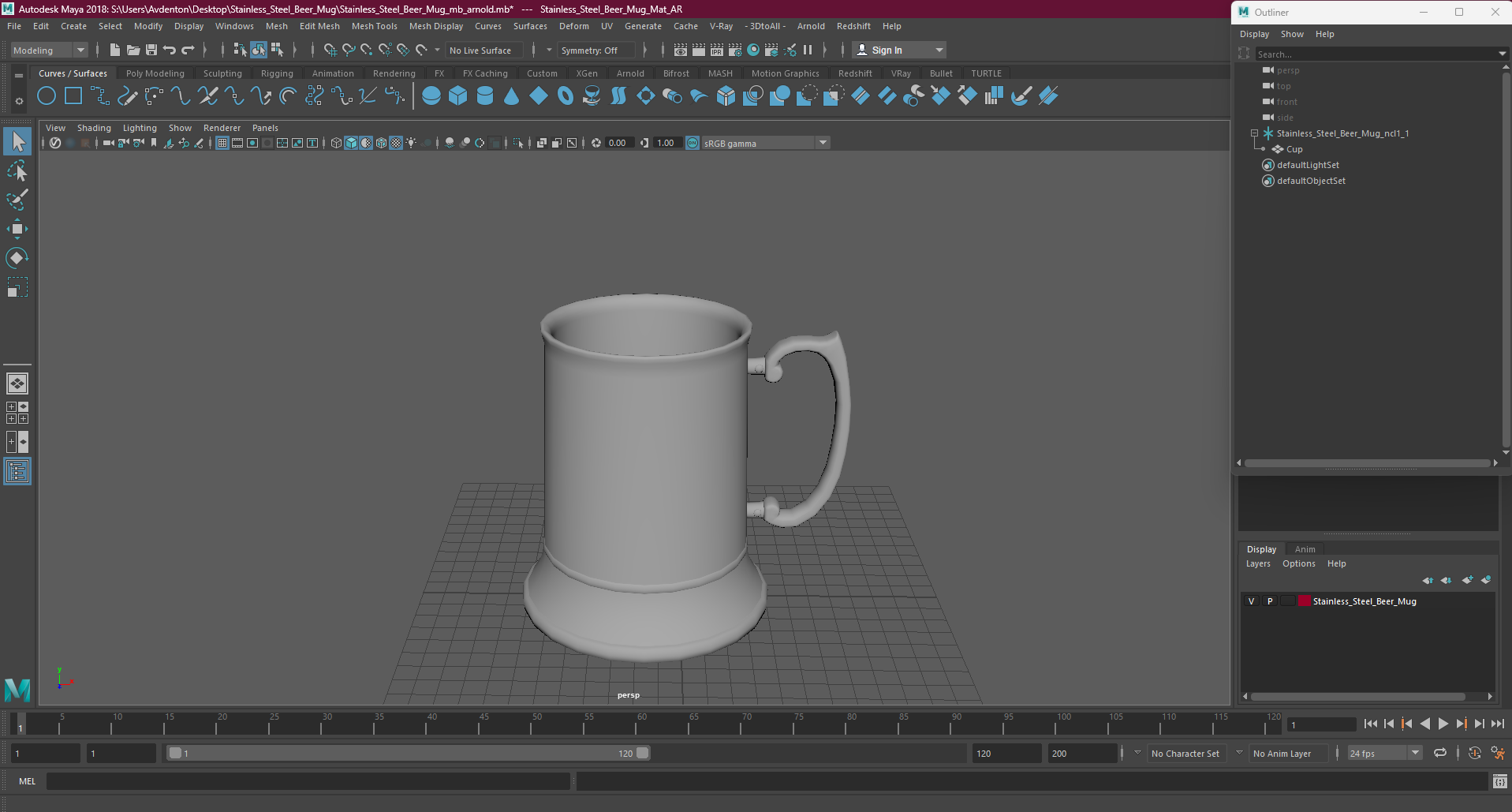
Task: Play animation forwards
Action: 1443,724
